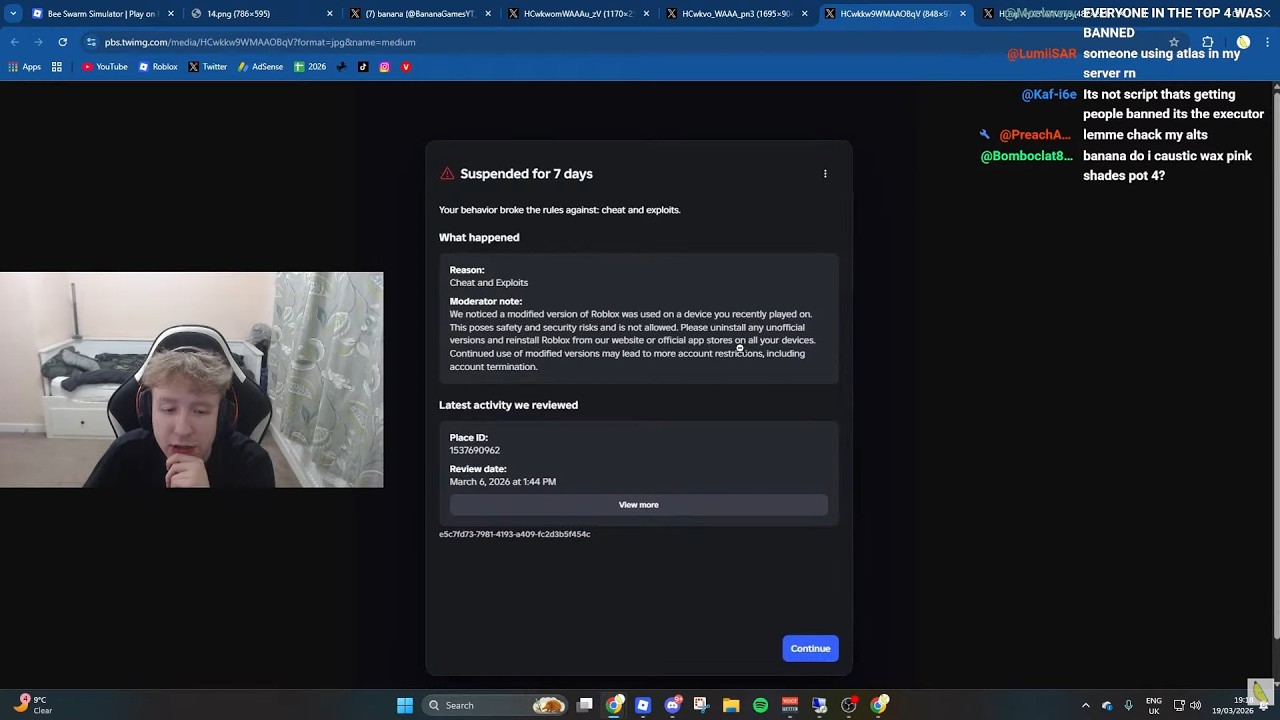Close the 14.png tab

pyautogui.click(x=330, y=14)
